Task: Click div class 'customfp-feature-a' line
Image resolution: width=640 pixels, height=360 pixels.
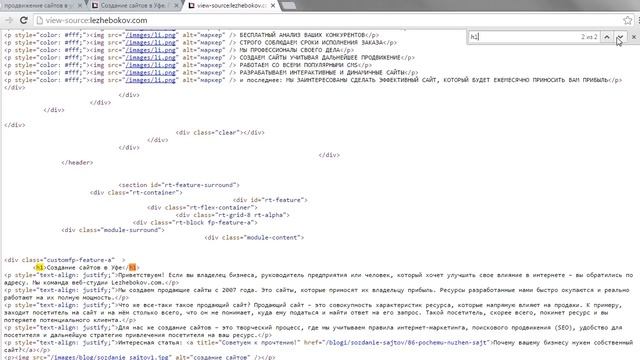Action: [64, 260]
